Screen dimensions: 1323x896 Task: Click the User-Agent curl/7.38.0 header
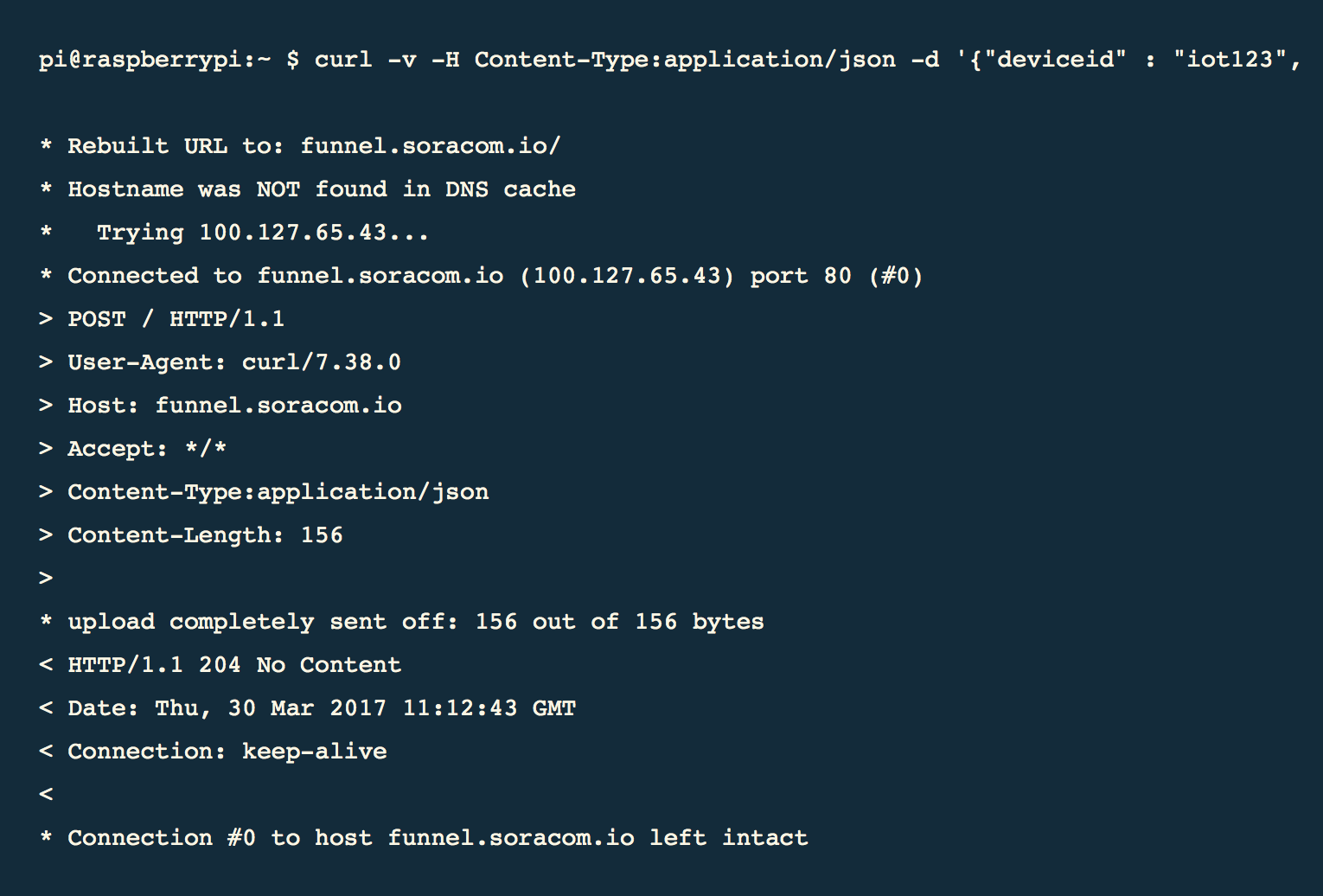tap(233, 362)
